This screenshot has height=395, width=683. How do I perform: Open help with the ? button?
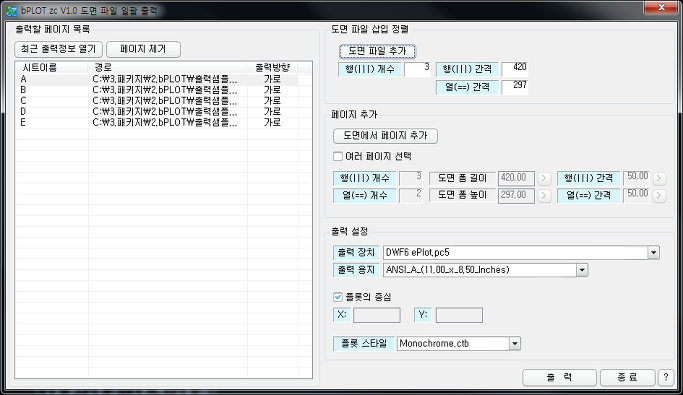(x=666, y=377)
